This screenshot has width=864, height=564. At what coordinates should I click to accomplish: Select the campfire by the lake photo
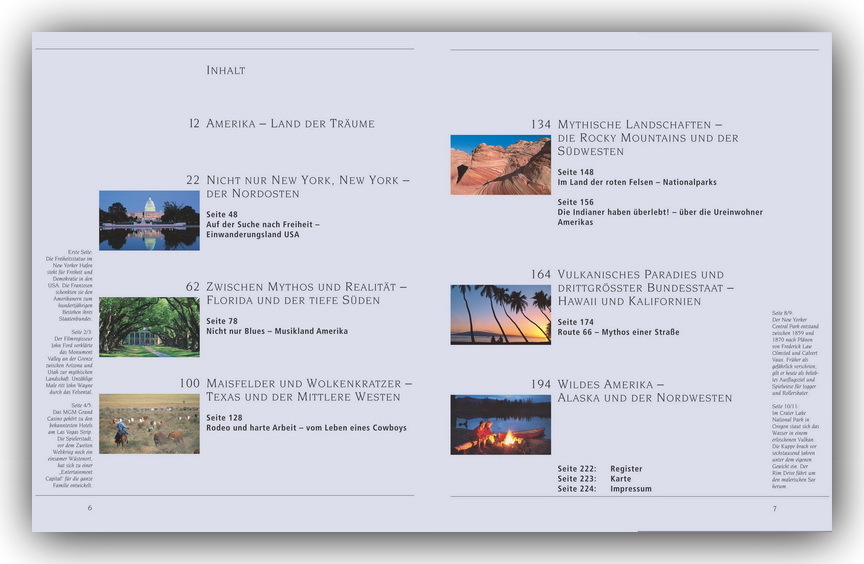point(500,424)
